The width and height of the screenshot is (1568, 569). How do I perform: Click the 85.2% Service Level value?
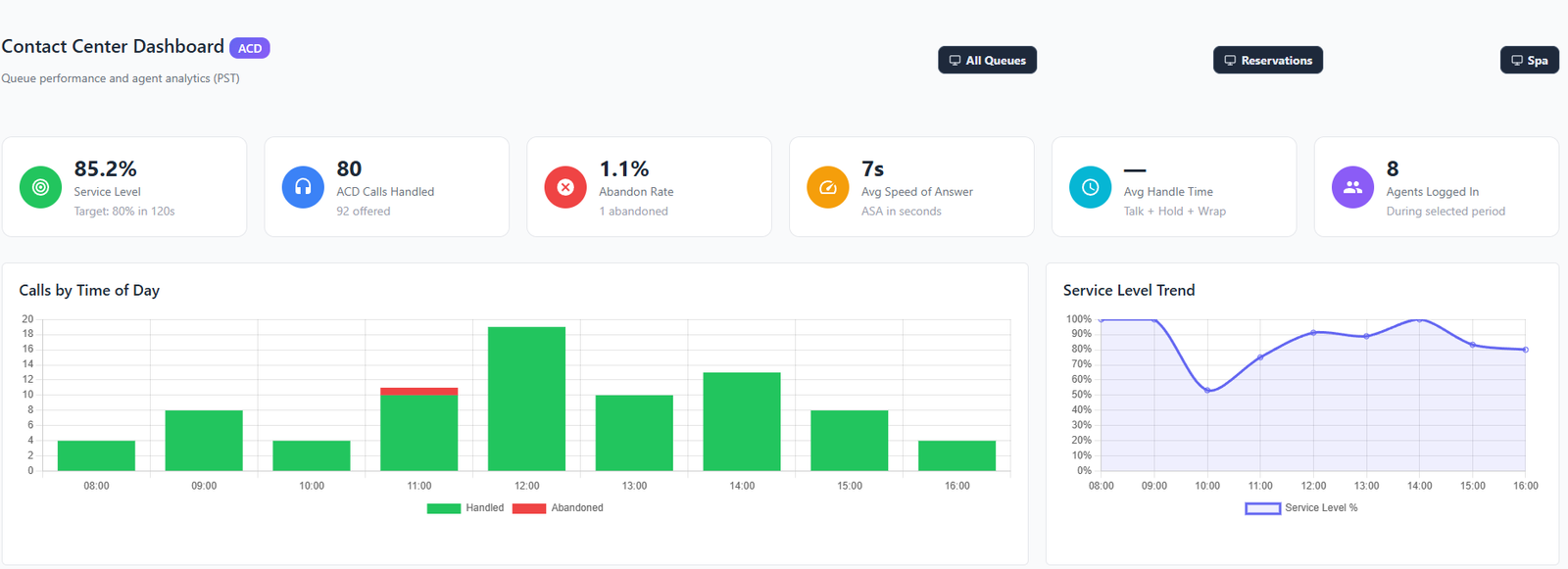(106, 168)
